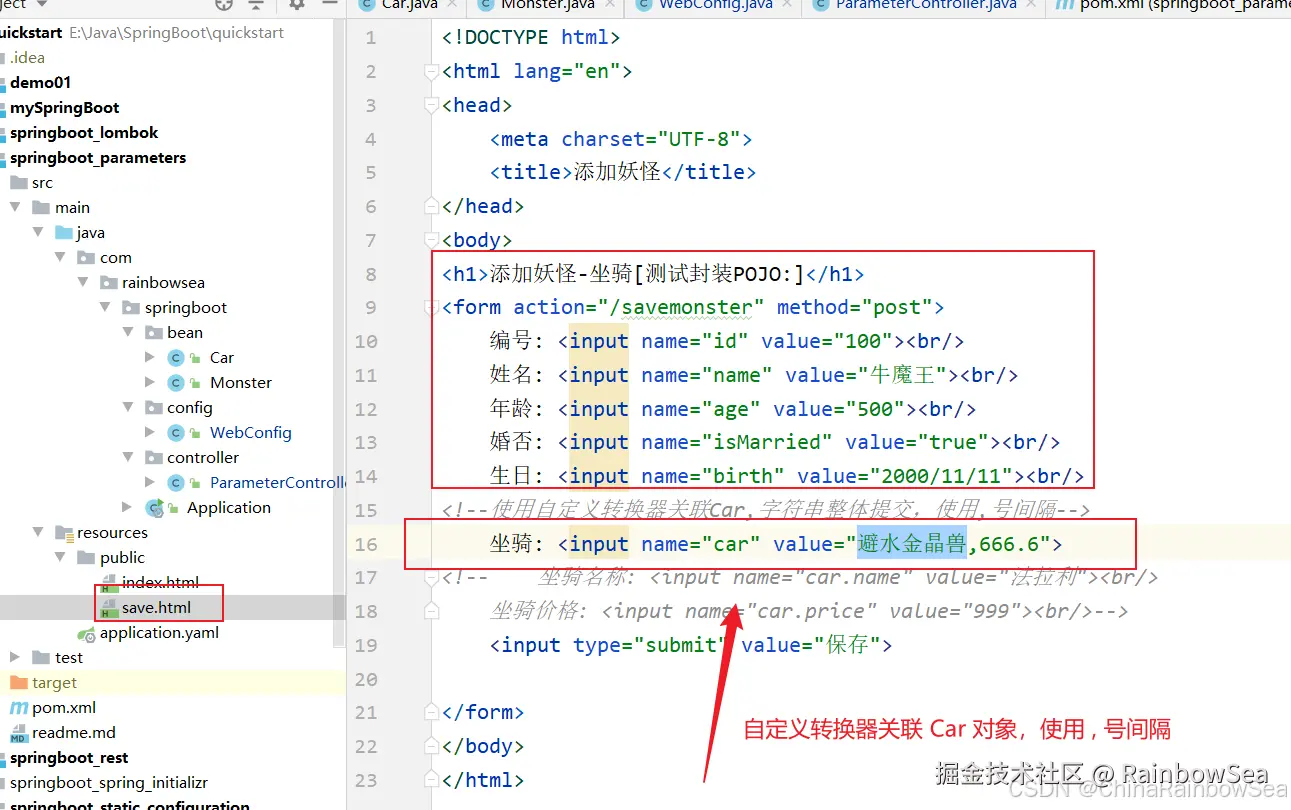Click the application.yaml file icon
Screen dimensions: 1291x810
click(x=87, y=633)
